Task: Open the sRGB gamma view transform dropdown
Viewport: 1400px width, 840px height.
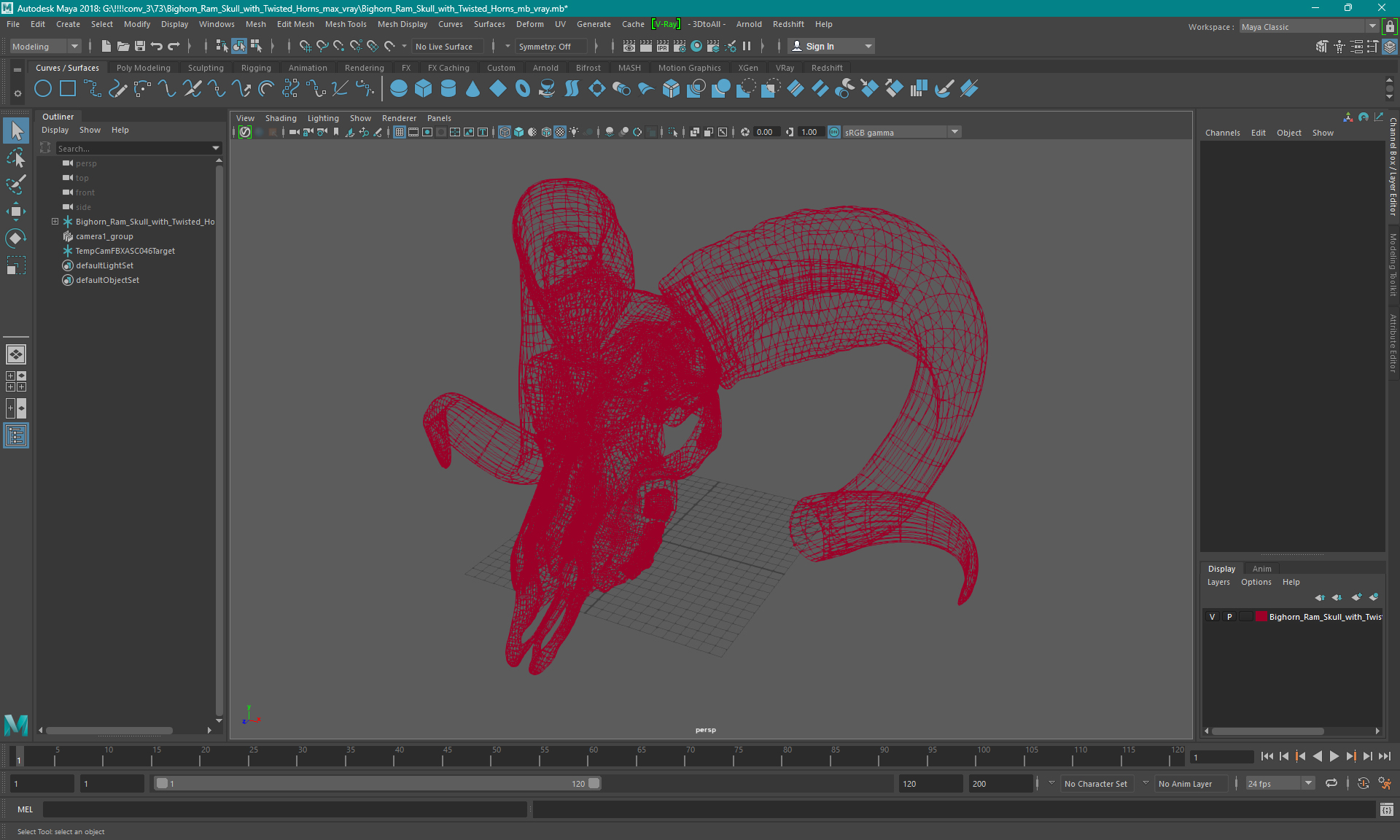Action: click(x=902, y=132)
